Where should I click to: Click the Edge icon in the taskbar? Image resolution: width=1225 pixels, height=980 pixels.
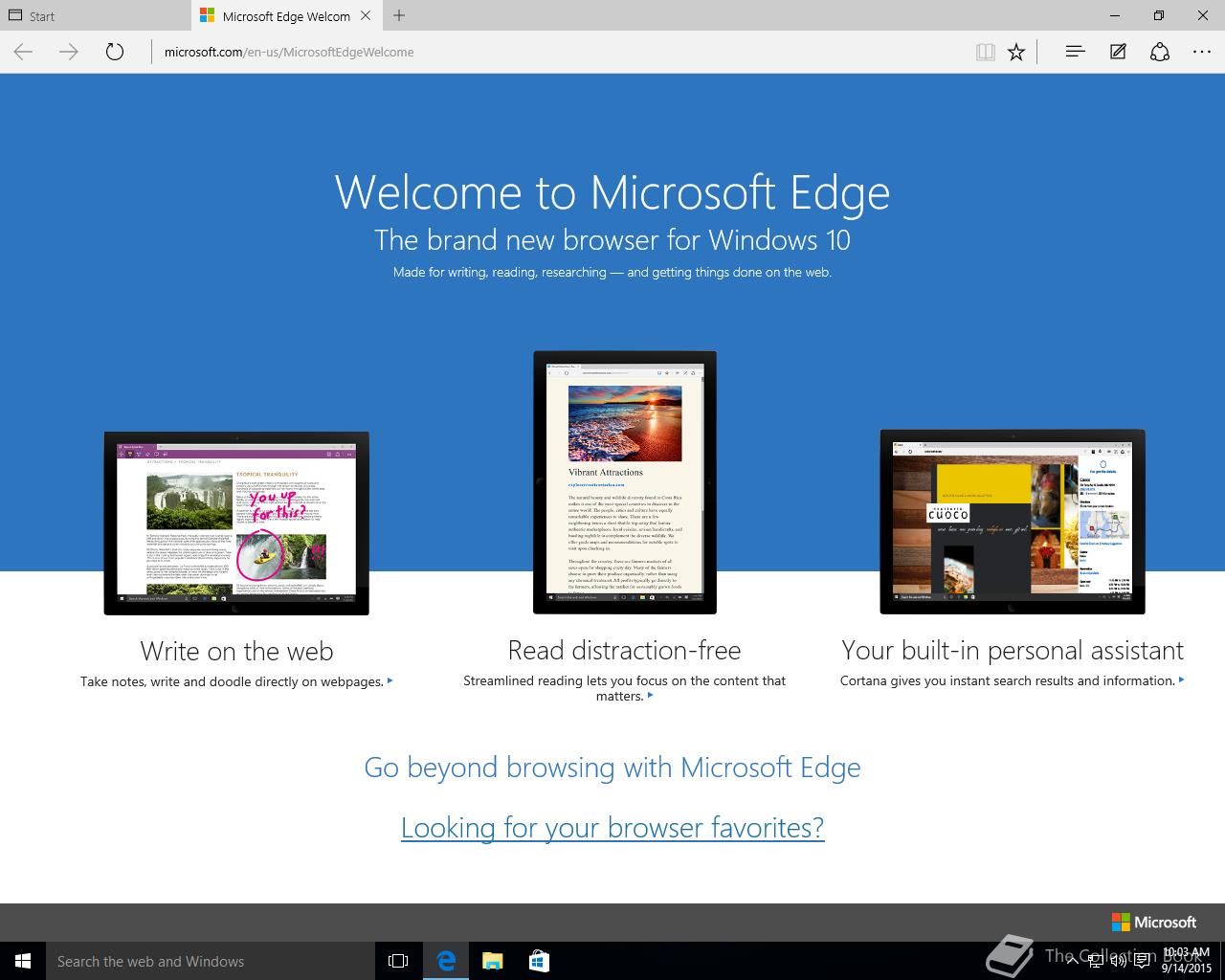(x=446, y=961)
